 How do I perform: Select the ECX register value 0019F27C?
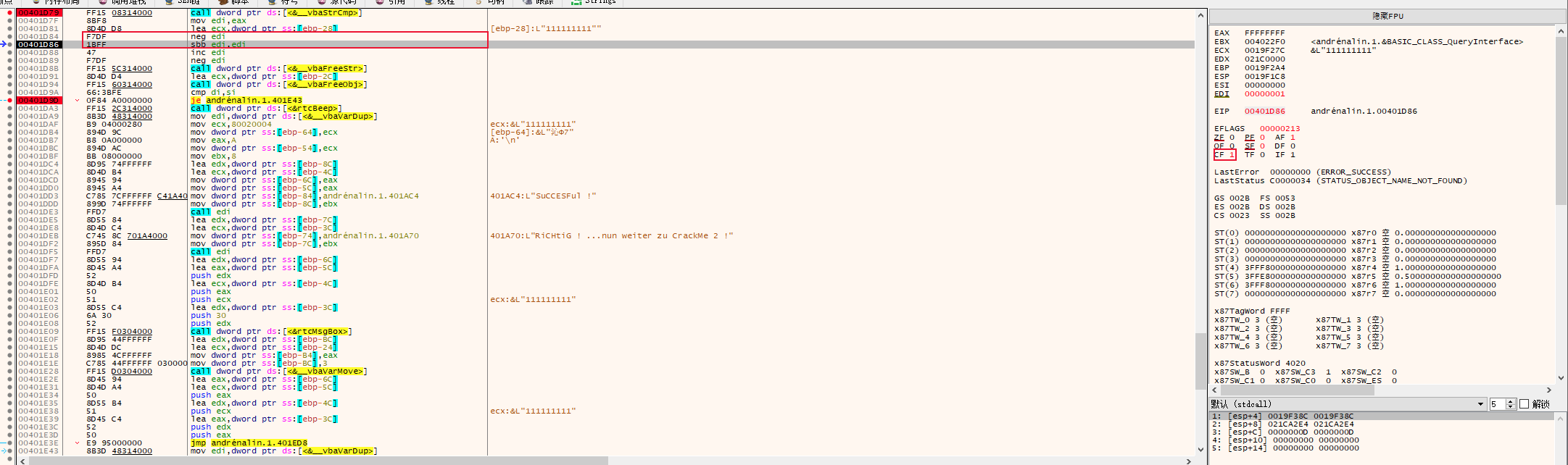pos(1264,50)
